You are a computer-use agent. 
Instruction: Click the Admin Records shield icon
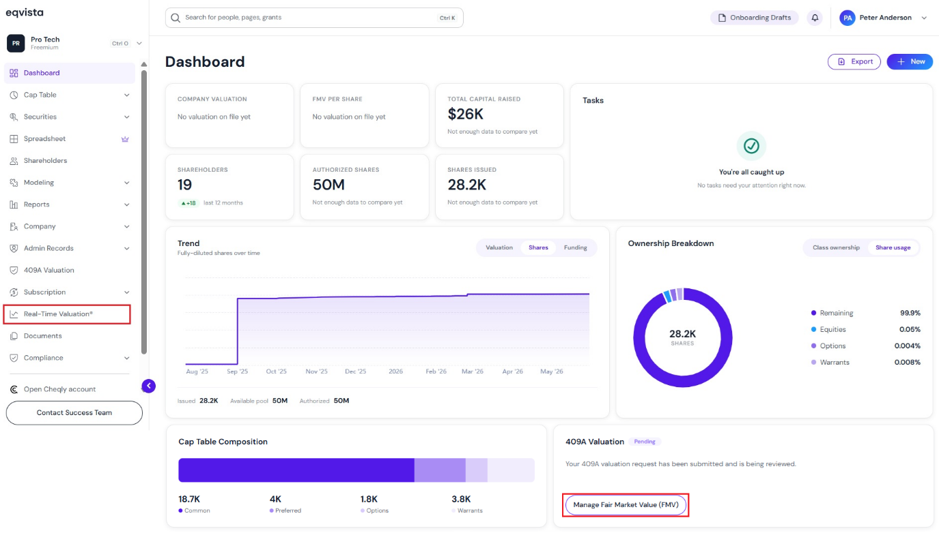(x=14, y=249)
